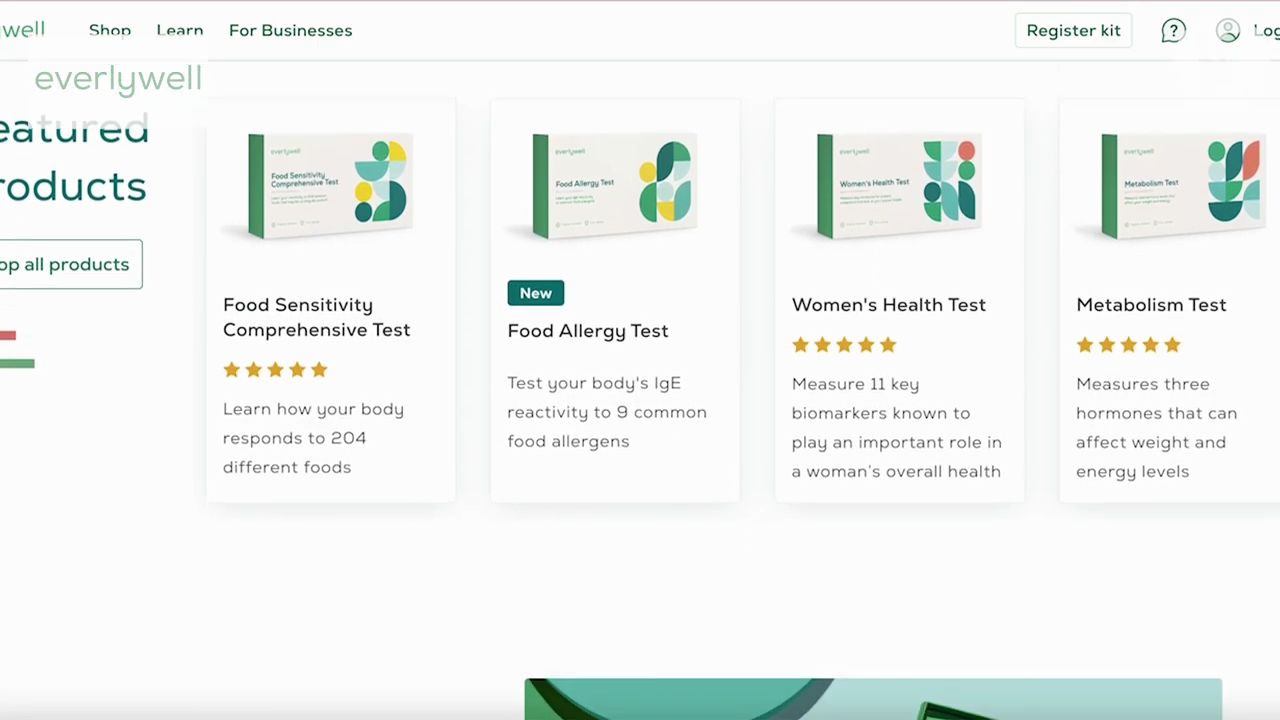Viewport: 1280px width, 720px height.
Task: Open the Food Allergy Test title link
Action: 587,331
